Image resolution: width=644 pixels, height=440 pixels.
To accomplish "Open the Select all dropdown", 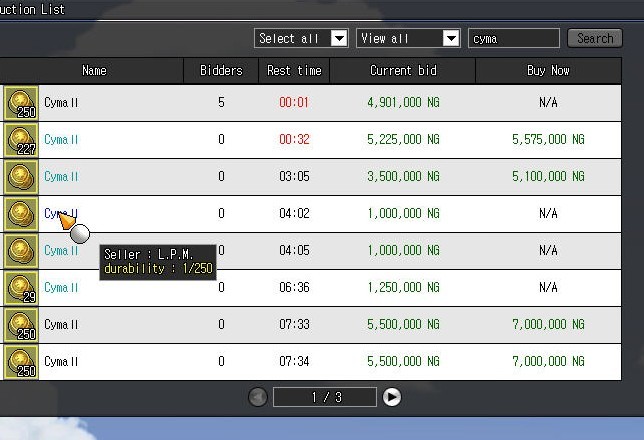I will pyautogui.click(x=338, y=38).
